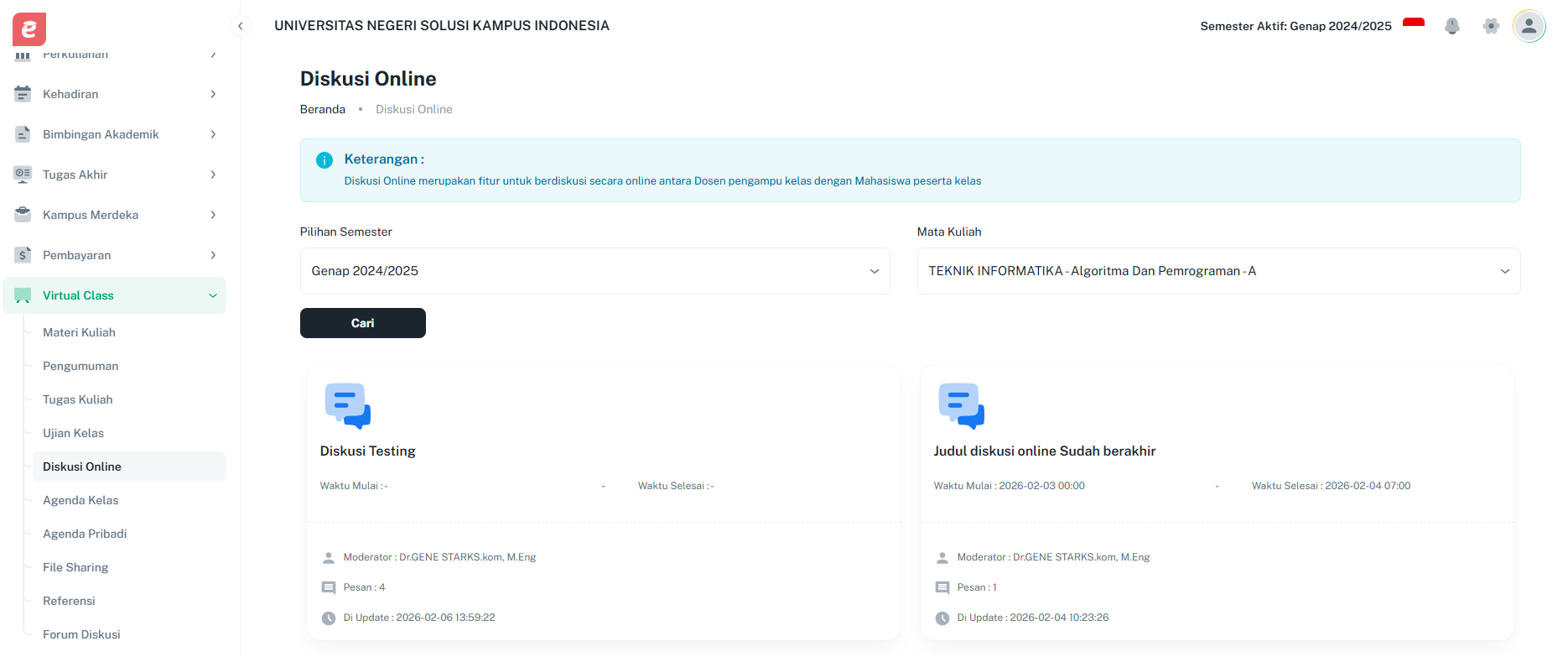Image resolution: width=1568 pixels, height=657 pixels.
Task: Open Pengumuman submenu
Action: 80,366
